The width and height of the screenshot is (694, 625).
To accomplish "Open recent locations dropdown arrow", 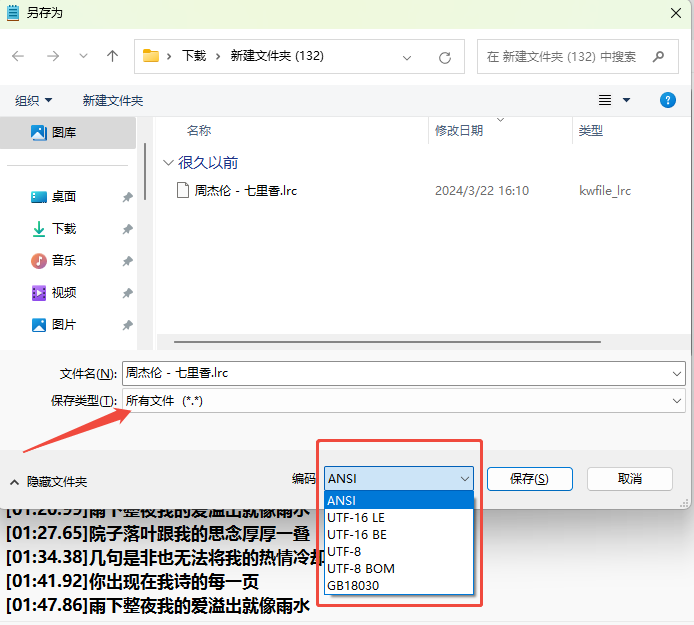I will (x=83, y=57).
